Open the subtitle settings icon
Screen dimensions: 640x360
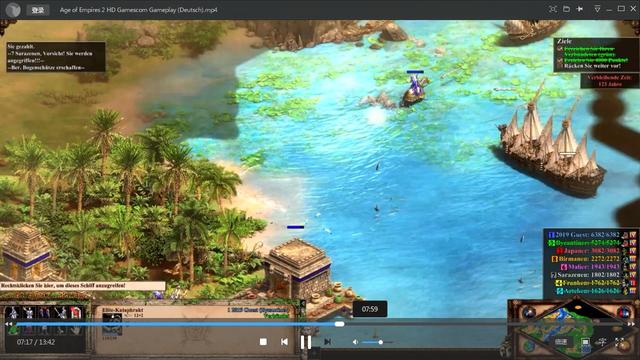[561, 342]
